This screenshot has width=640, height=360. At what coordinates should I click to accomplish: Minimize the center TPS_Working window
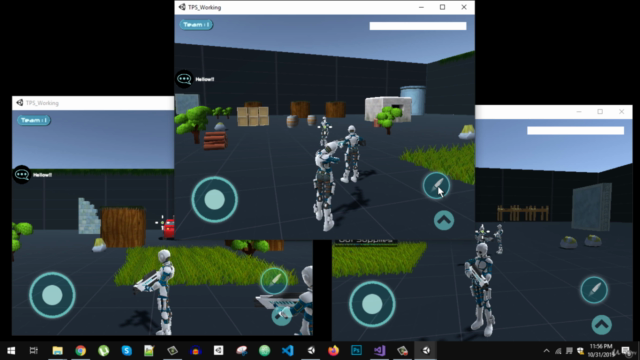pos(421,7)
